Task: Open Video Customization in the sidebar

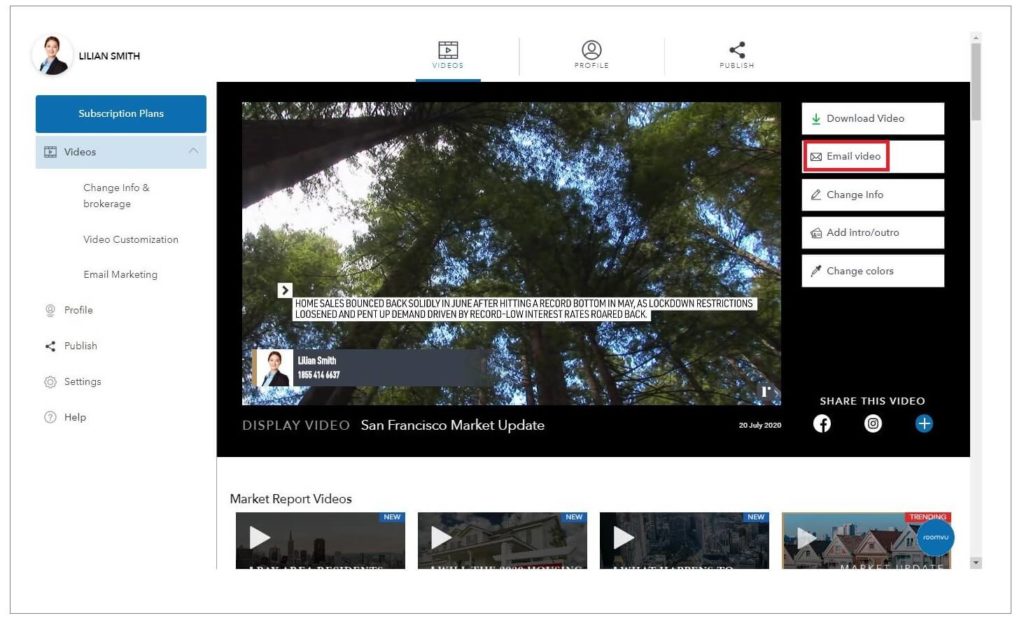Action: (131, 240)
